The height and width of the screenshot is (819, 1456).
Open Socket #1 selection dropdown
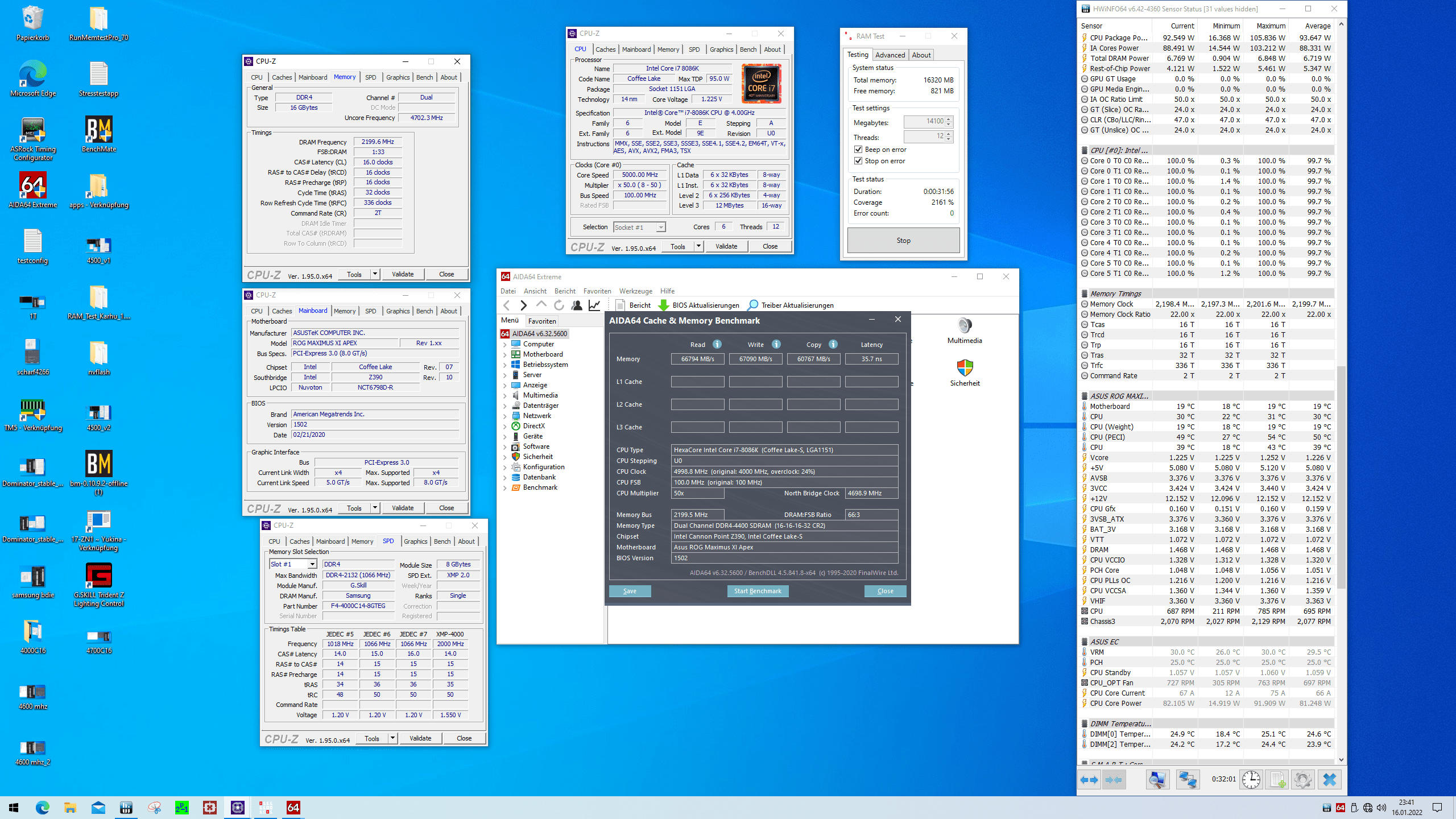click(x=660, y=227)
